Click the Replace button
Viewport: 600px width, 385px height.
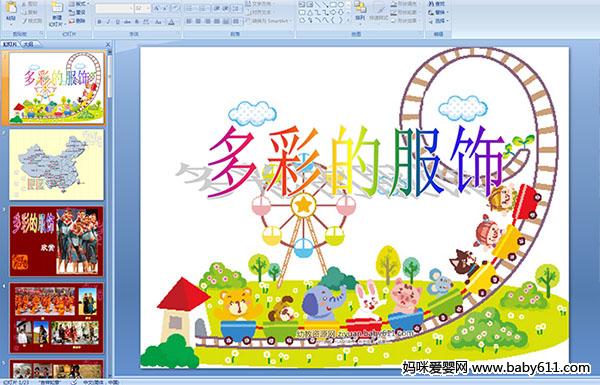coord(438,12)
